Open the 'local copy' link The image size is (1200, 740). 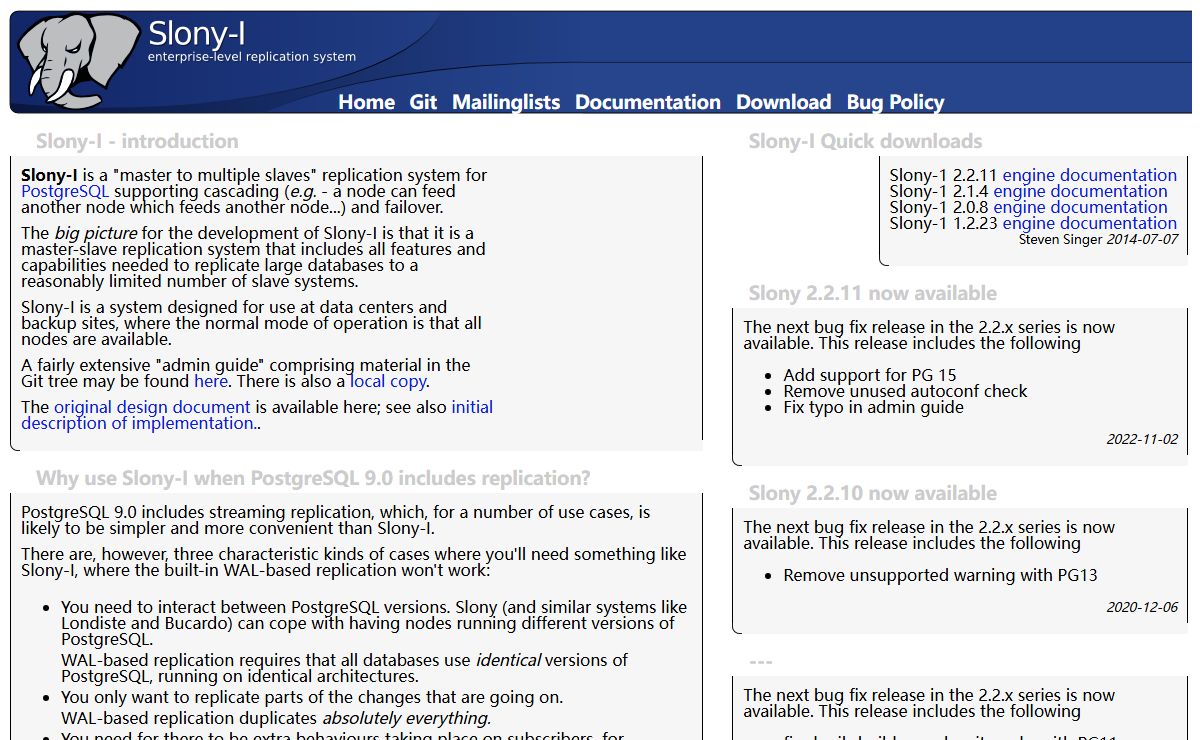click(388, 381)
